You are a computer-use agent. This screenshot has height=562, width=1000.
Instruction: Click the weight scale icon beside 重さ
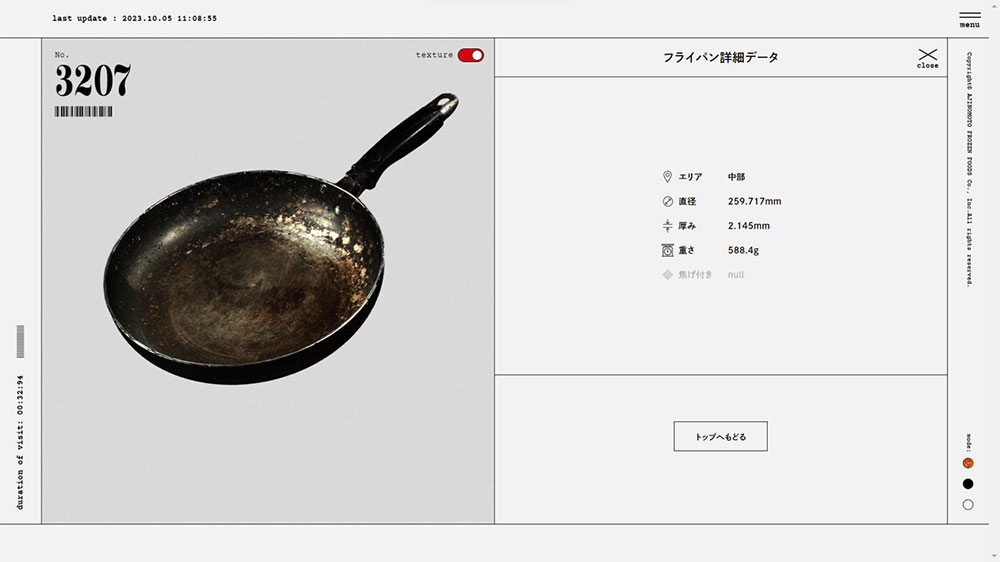coord(667,250)
